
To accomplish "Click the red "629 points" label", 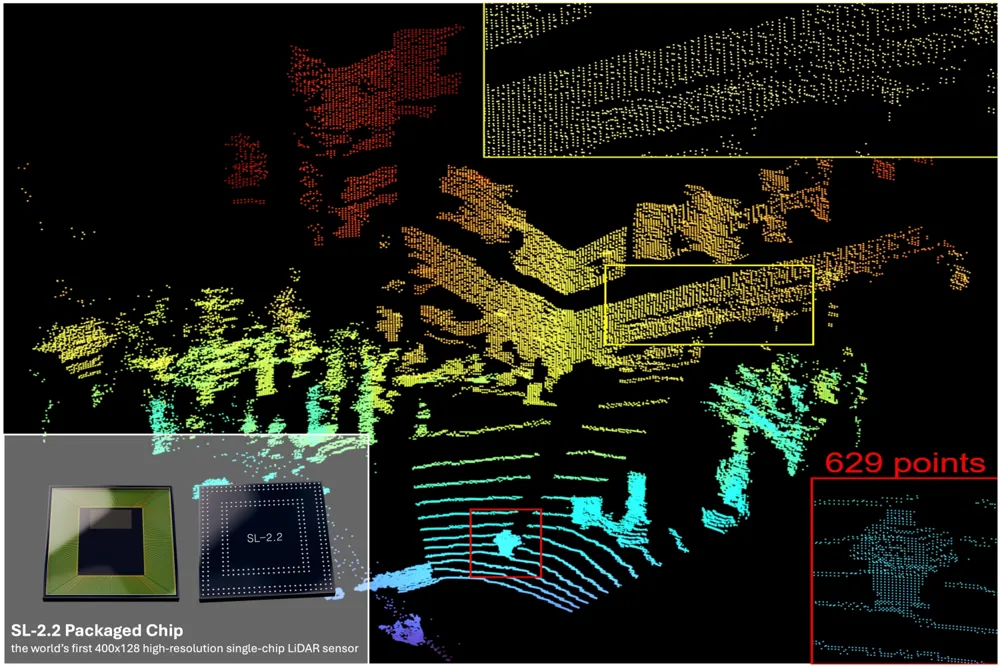I will point(904,464).
